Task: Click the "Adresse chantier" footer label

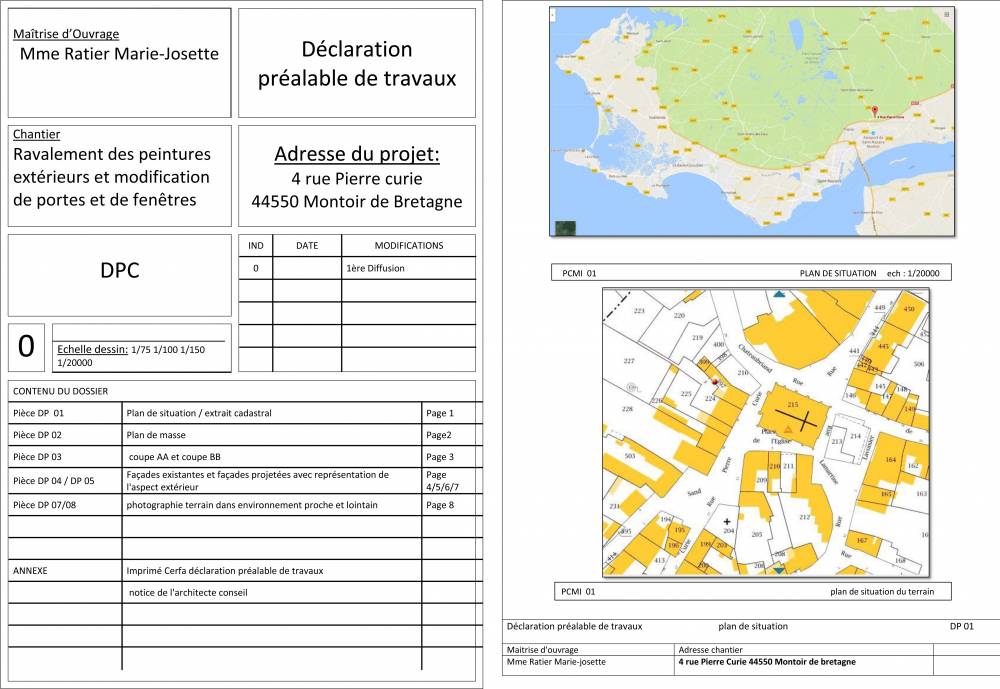Action: coord(710,649)
